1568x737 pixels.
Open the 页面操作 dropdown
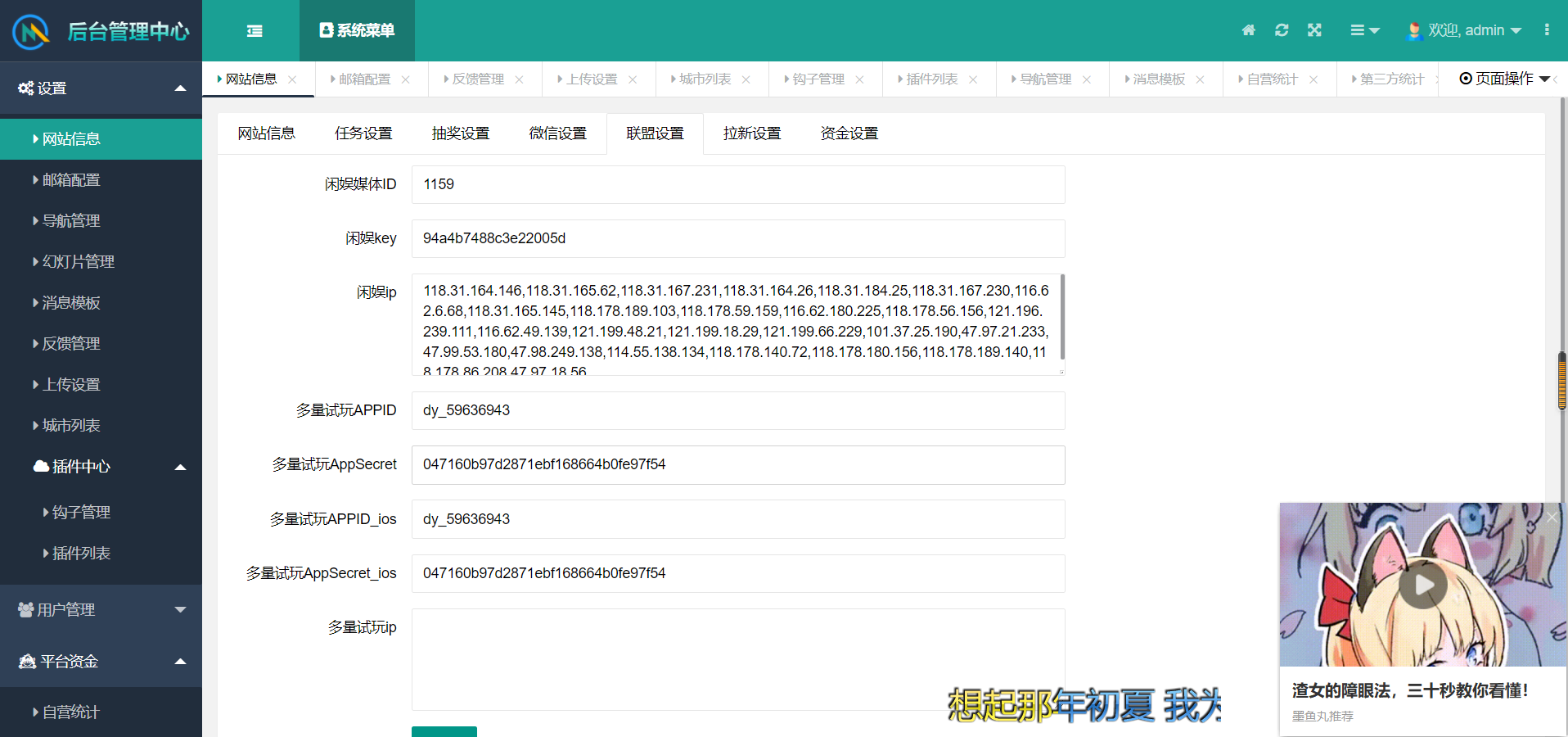click(x=1504, y=79)
